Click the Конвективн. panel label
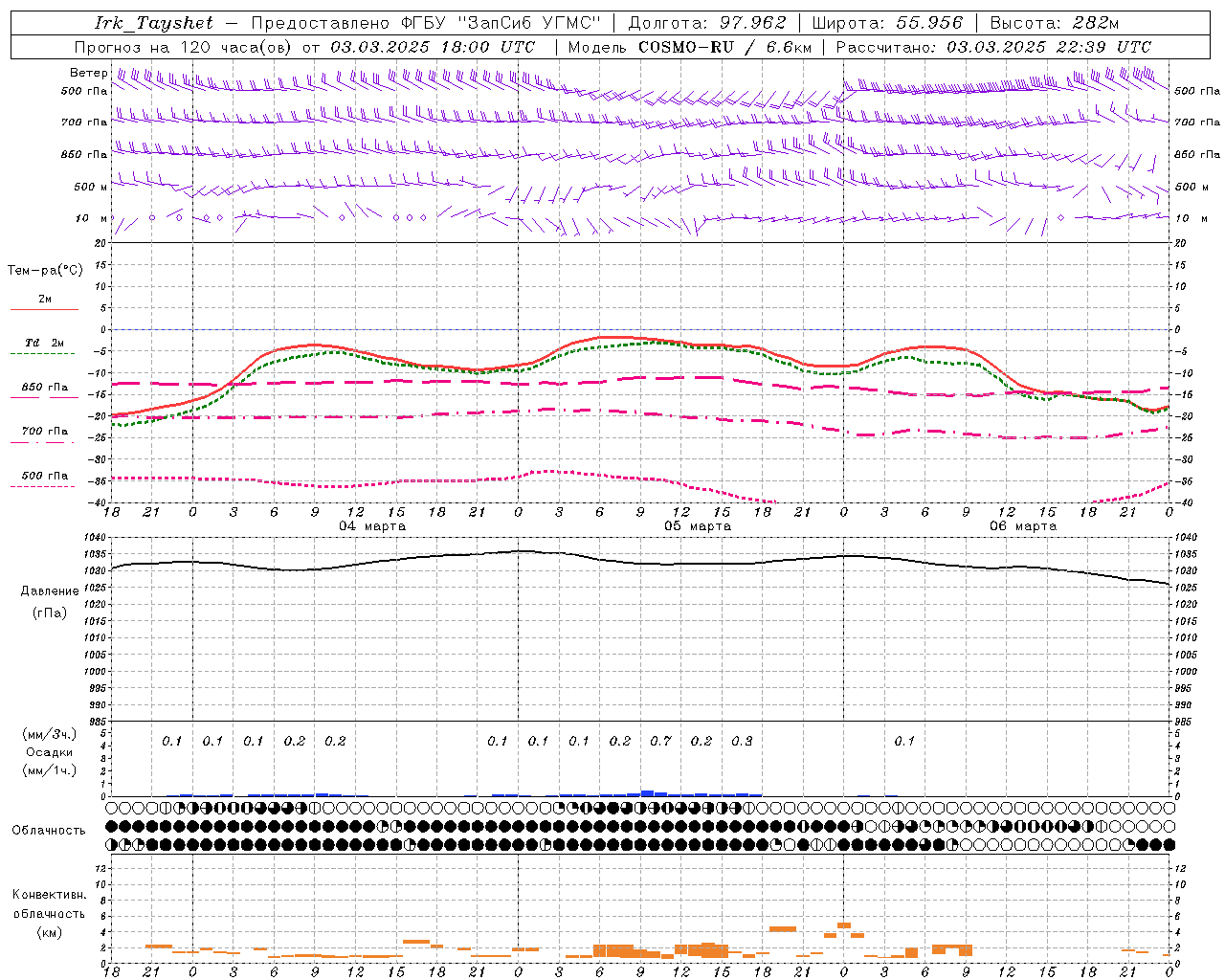 [49, 895]
